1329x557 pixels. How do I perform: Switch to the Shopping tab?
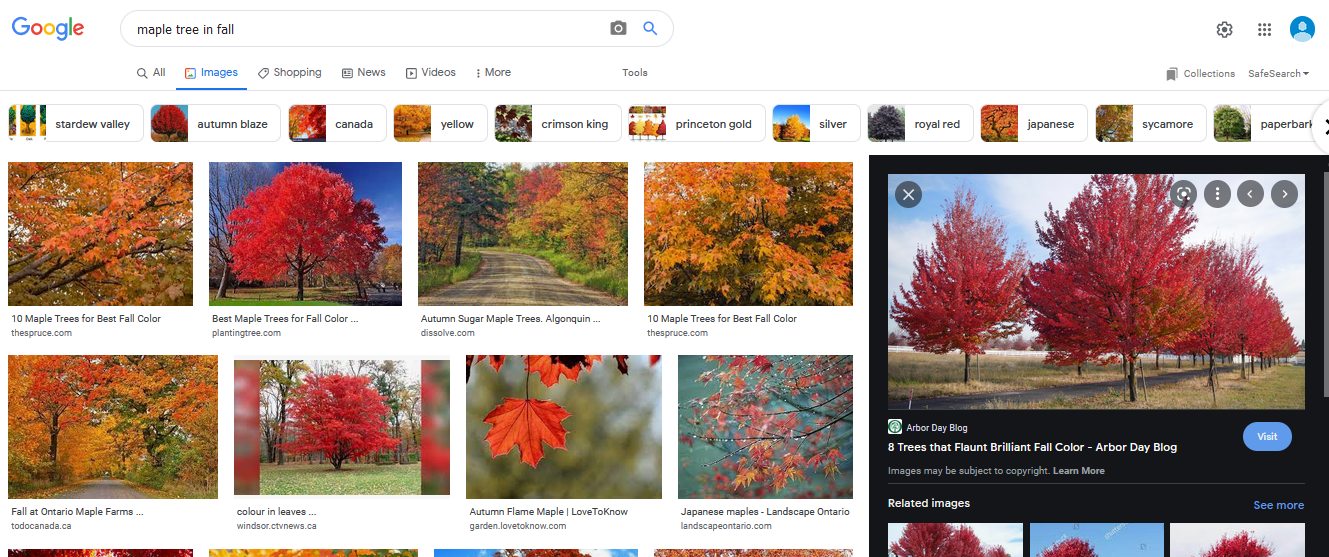[289, 72]
